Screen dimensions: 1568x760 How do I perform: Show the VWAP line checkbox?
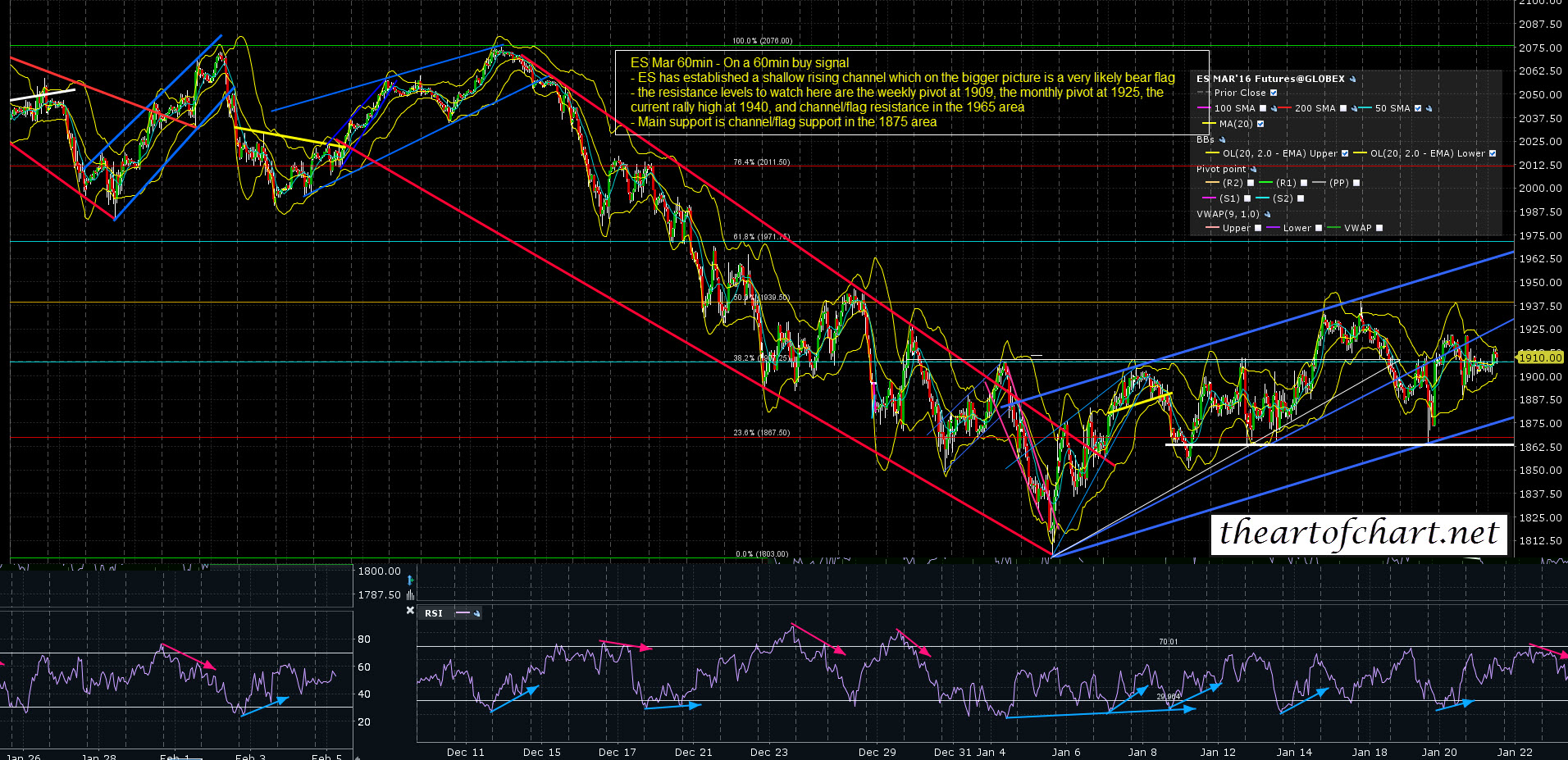[x=1379, y=229]
